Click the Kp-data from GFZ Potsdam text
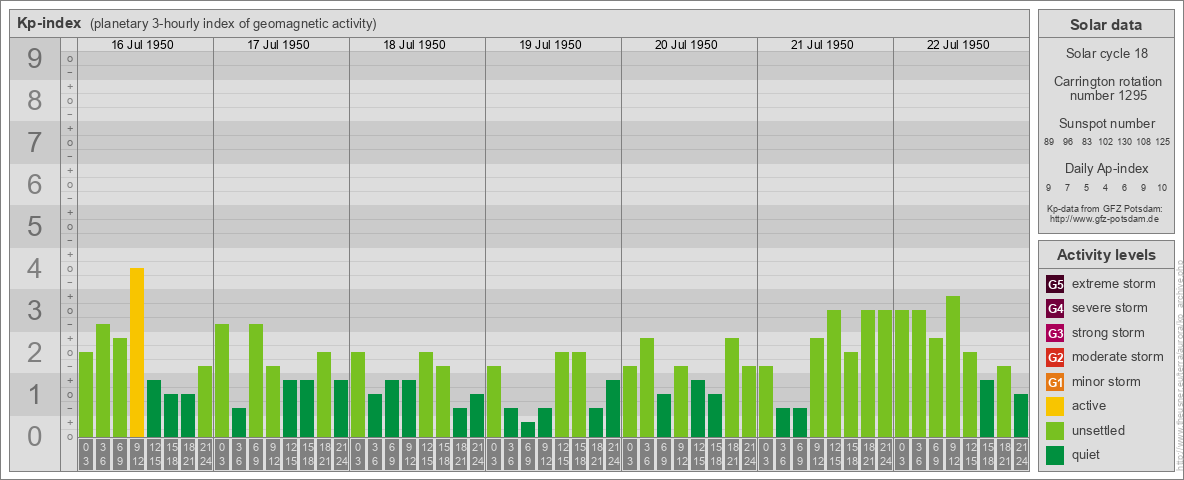Viewport: 1184px width, 480px height. (1105, 208)
